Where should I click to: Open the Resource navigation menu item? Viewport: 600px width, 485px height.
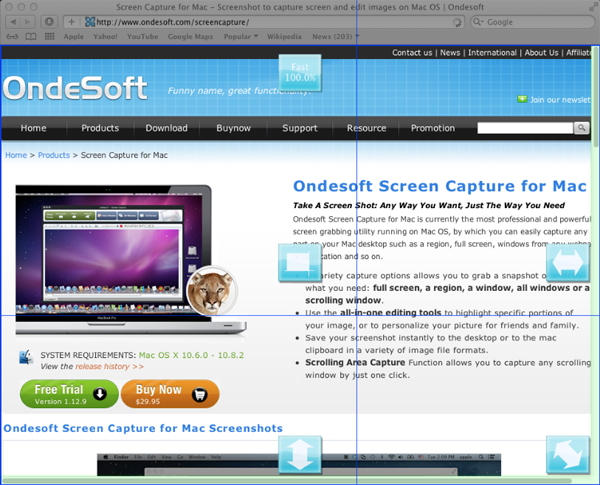click(366, 128)
